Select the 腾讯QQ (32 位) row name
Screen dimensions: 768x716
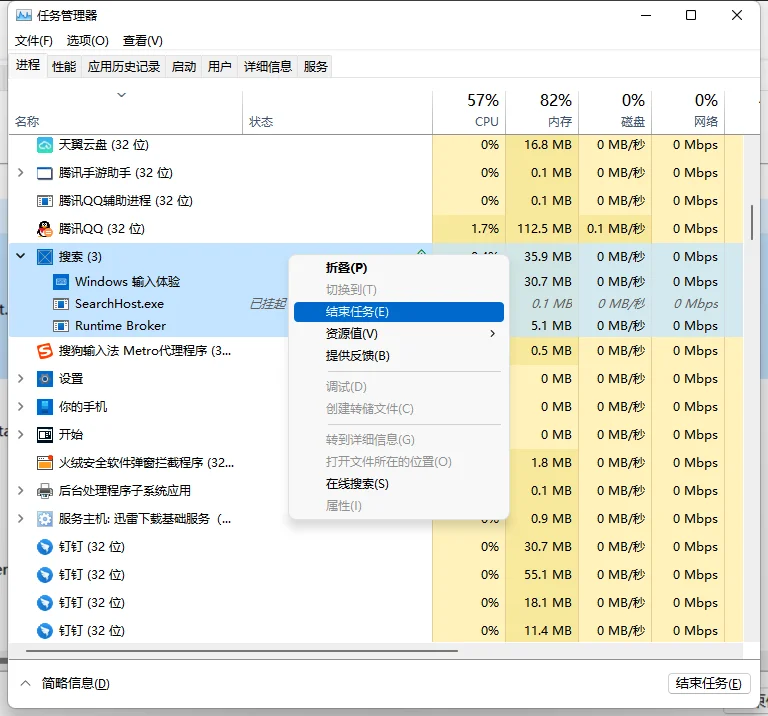(x=101, y=229)
